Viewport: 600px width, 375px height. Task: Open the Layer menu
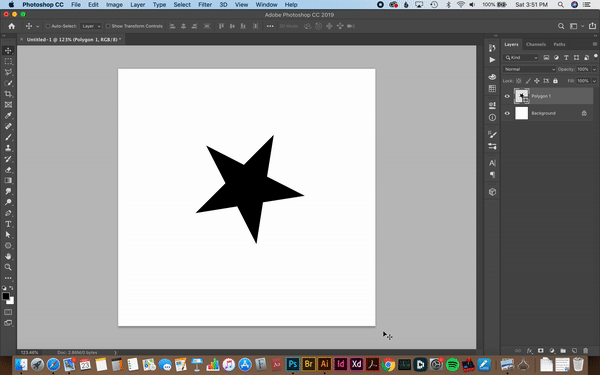click(x=137, y=5)
